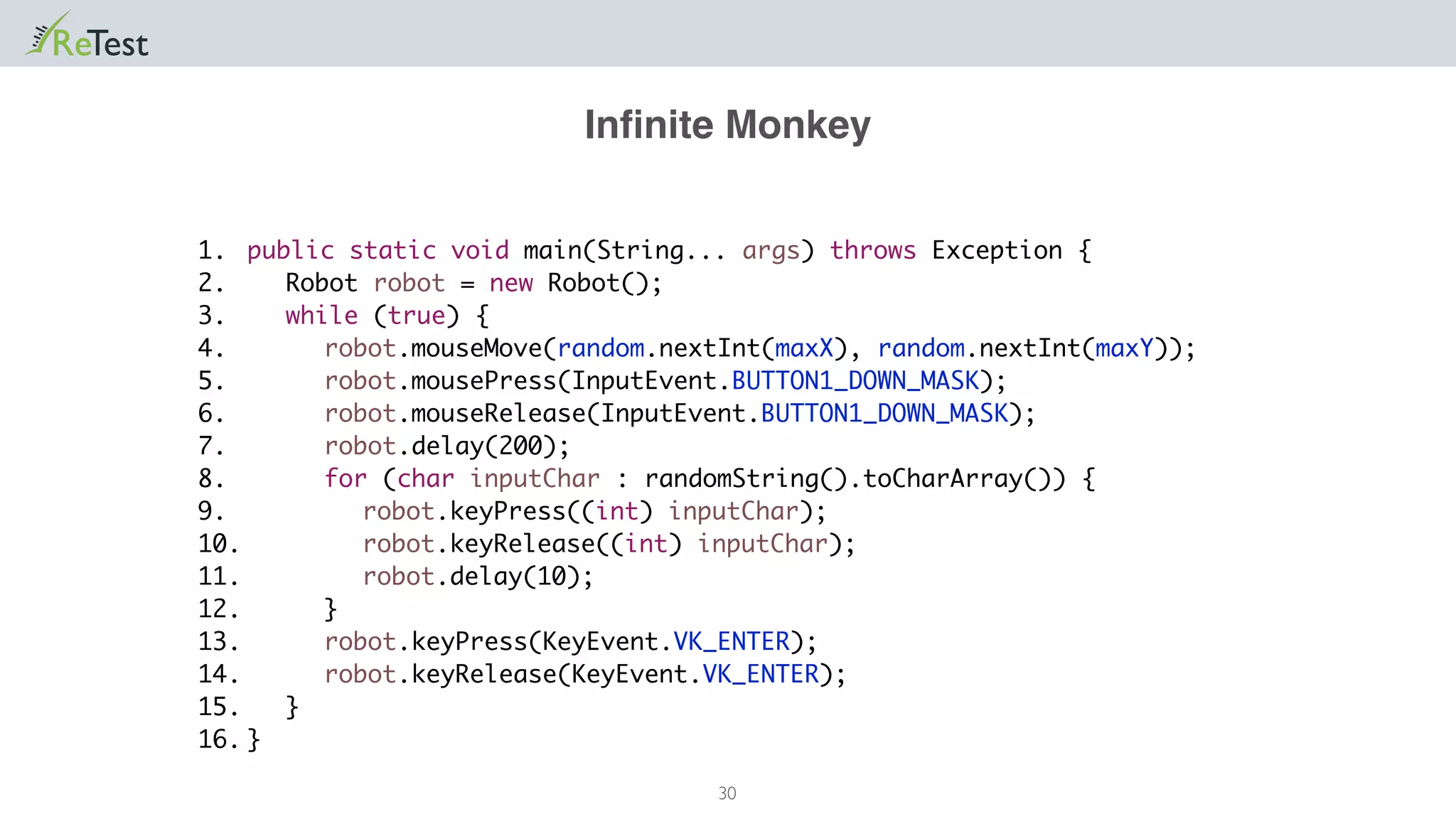
Task: Click line 1 'public static void main' code
Action: tap(669, 251)
